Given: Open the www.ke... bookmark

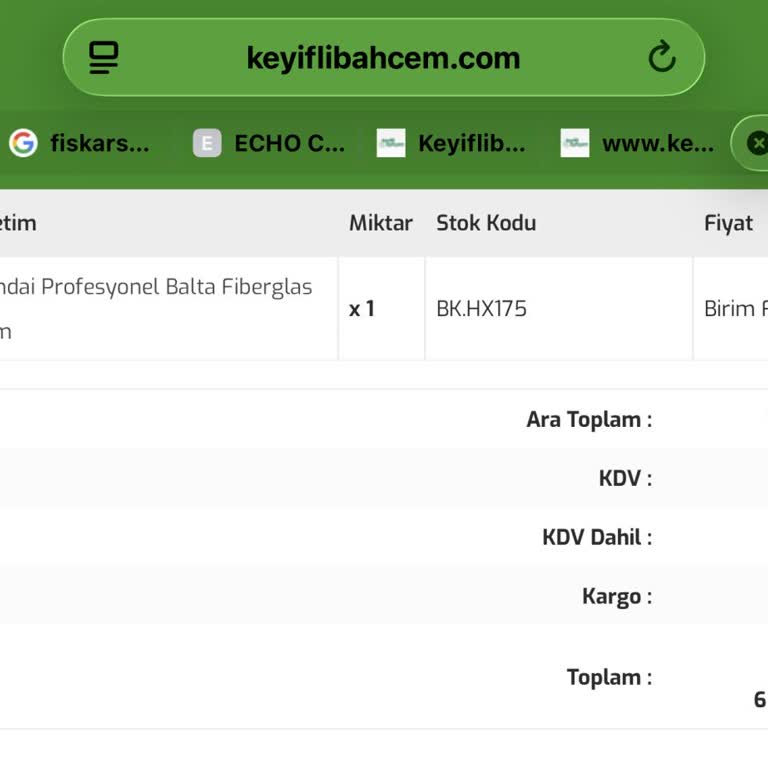Looking at the screenshot, I should (x=637, y=143).
